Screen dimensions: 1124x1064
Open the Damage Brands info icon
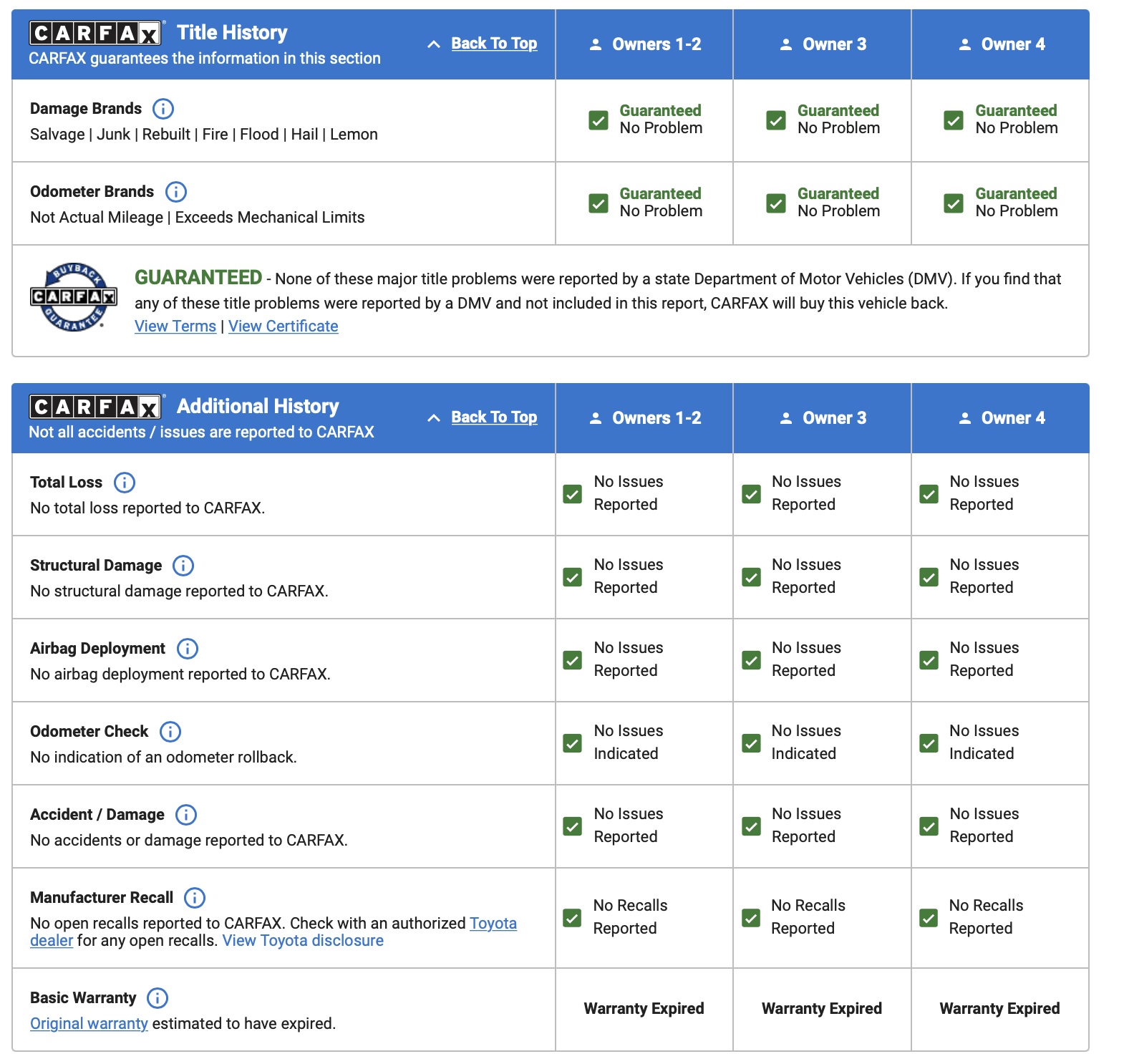tap(163, 109)
